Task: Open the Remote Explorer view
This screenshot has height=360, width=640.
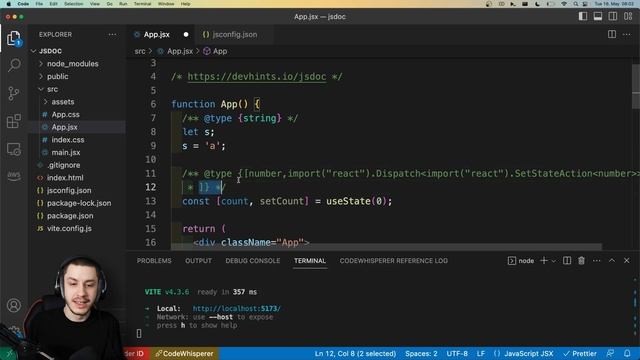Action: pyautogui.click(x=14, y=149)
